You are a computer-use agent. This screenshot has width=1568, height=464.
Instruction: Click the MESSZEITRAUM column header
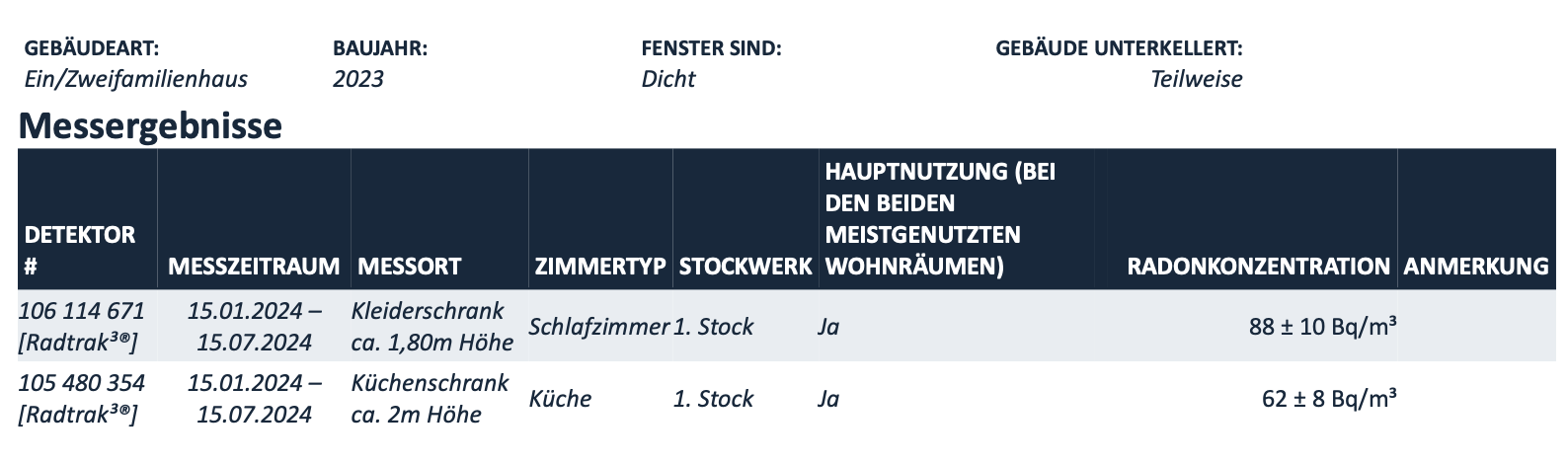254,266
